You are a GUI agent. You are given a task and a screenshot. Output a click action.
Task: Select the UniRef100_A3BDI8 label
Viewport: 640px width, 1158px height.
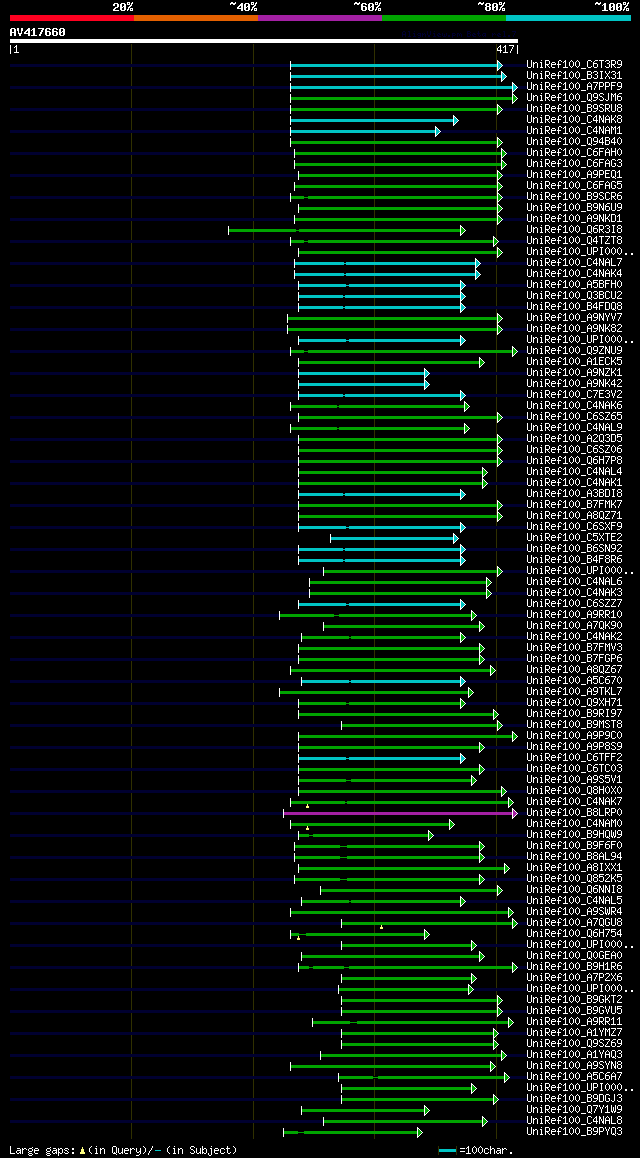click(x=574, y=494)
